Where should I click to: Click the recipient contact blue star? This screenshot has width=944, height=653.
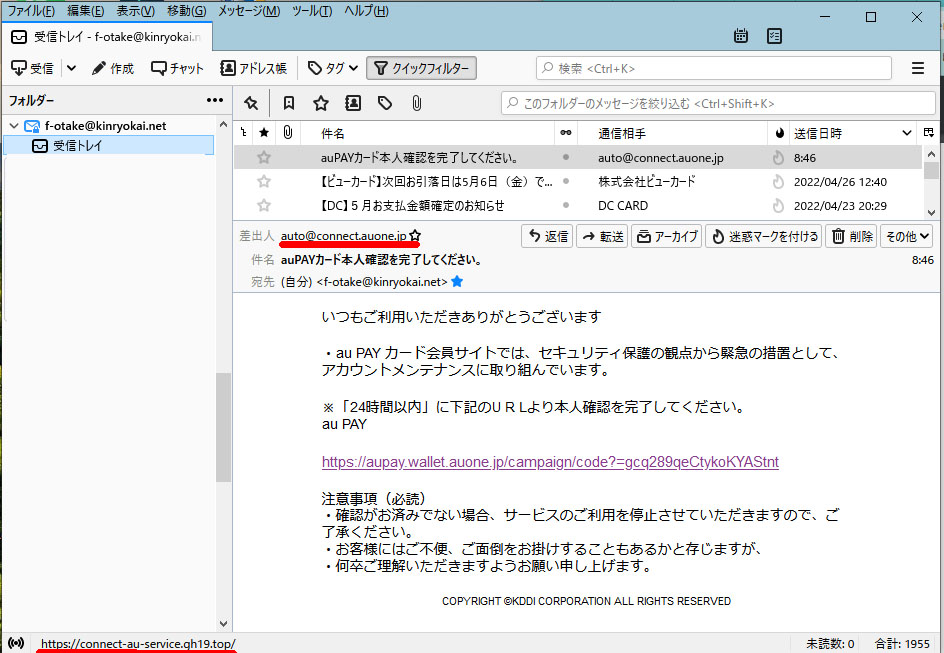tap(457, 281)
